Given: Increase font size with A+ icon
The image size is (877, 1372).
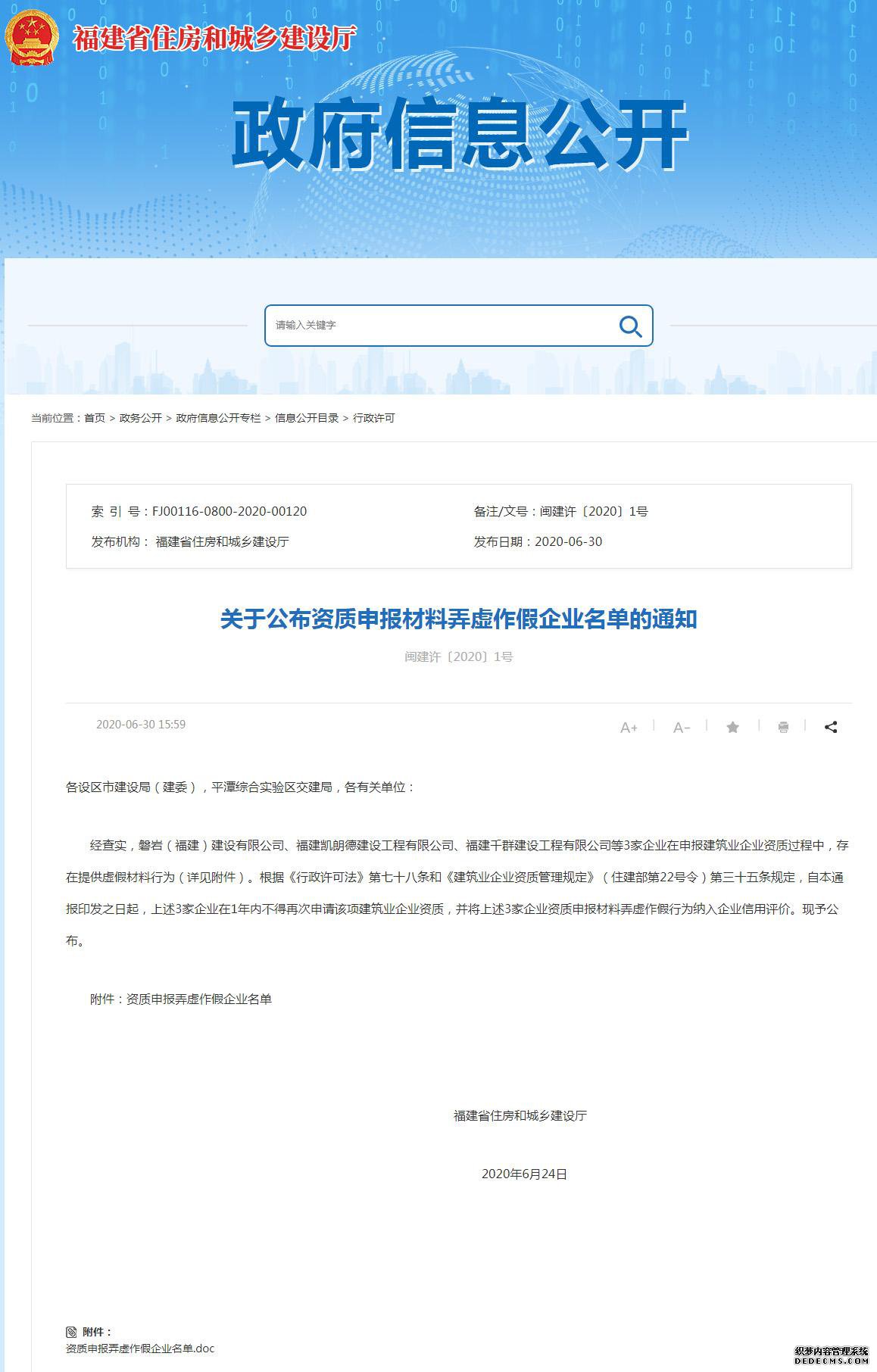Looking at the screenshot, I should 629,728.
